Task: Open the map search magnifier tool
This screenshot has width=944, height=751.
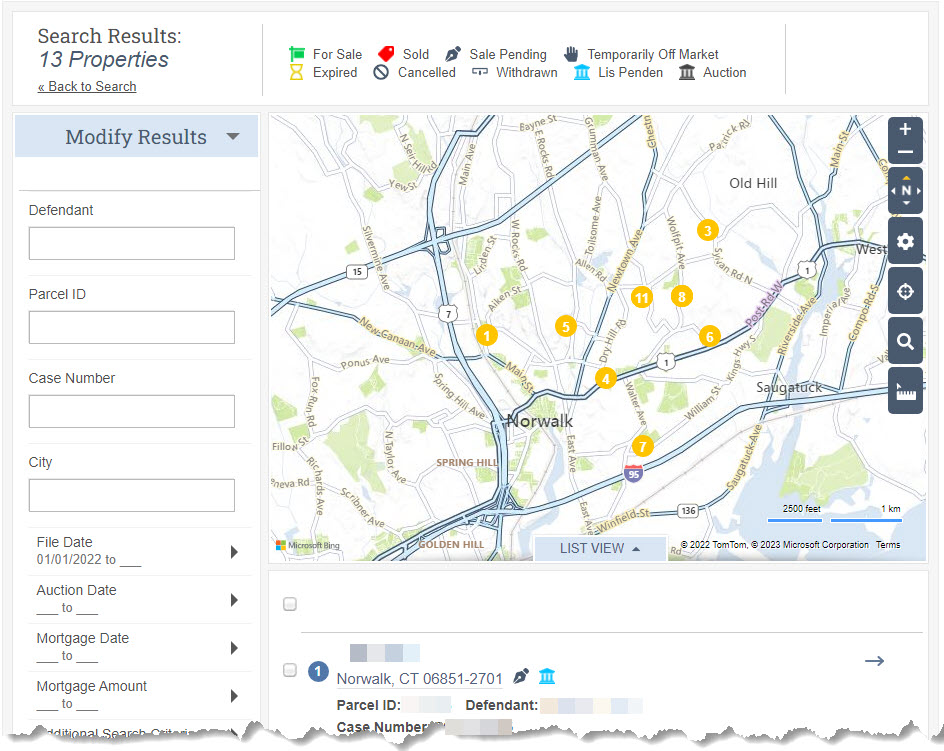Action: (905, 341)
